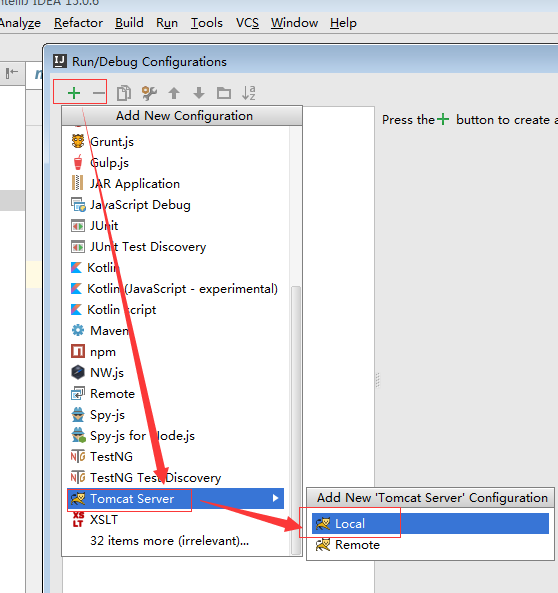Open the Analyze menu
This screenshot has width=558, height=593.
20,23
